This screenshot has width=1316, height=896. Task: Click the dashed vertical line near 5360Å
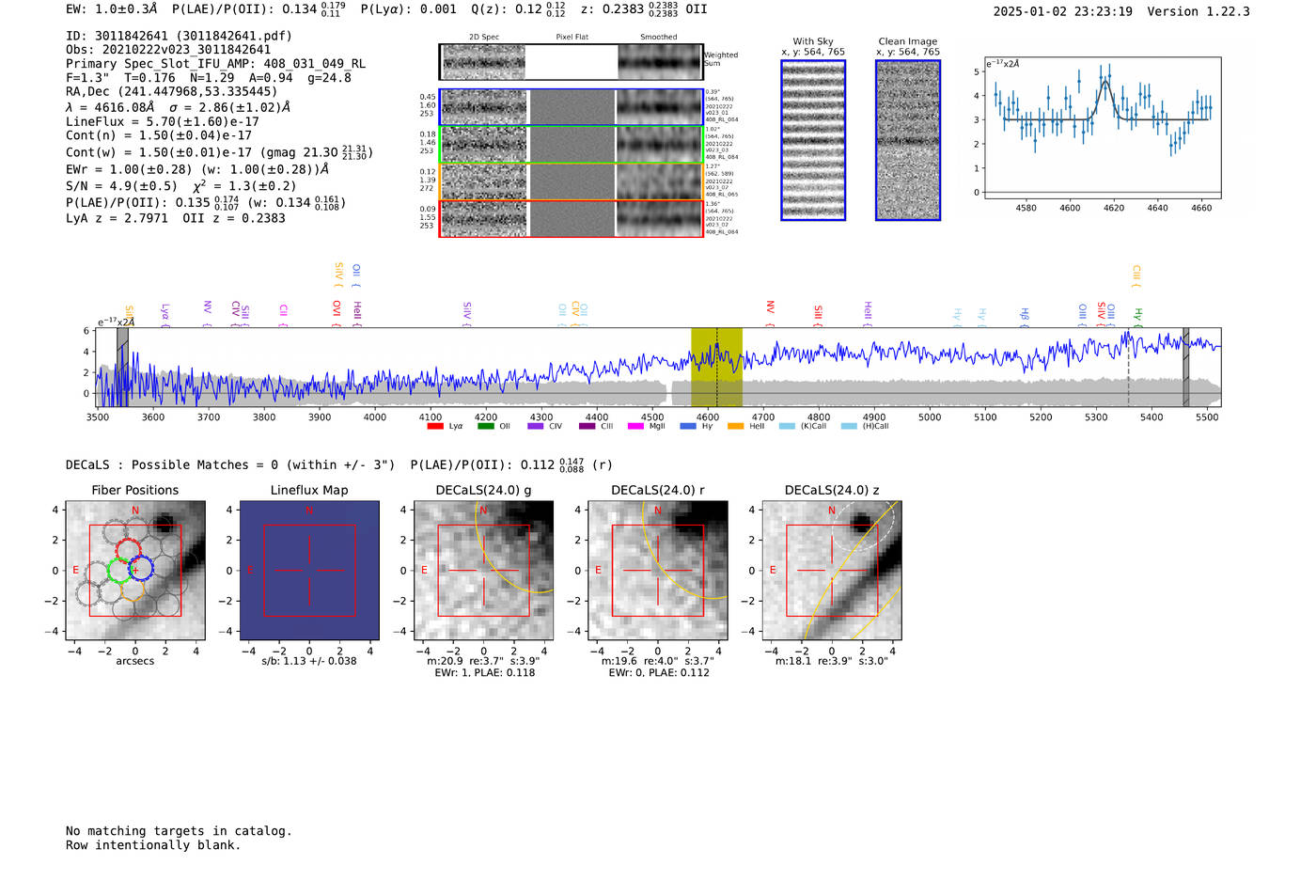pos(1128,367)
